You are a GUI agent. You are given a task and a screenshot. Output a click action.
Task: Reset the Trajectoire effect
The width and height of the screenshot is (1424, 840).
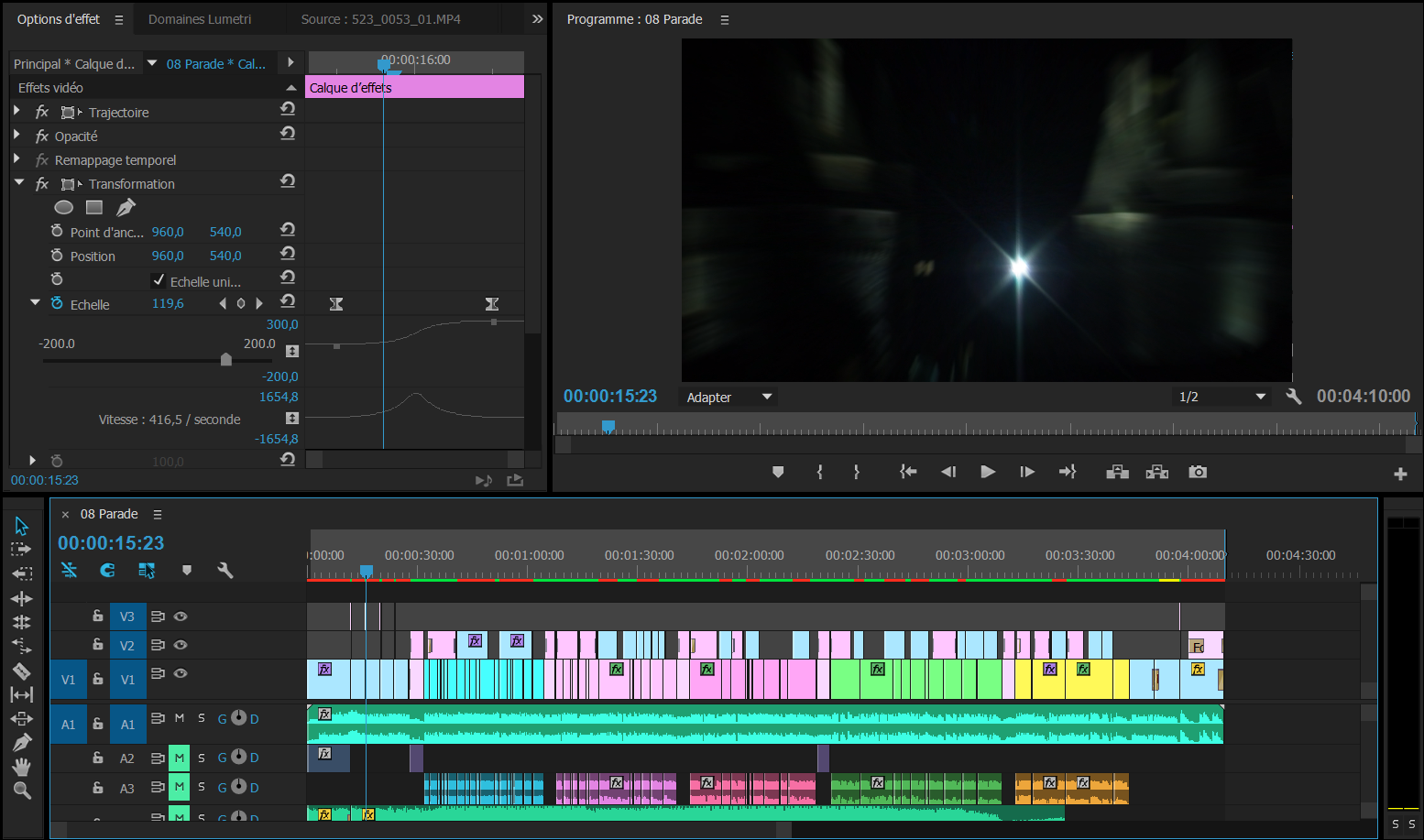pyautogui.click(x=288, y=108)
